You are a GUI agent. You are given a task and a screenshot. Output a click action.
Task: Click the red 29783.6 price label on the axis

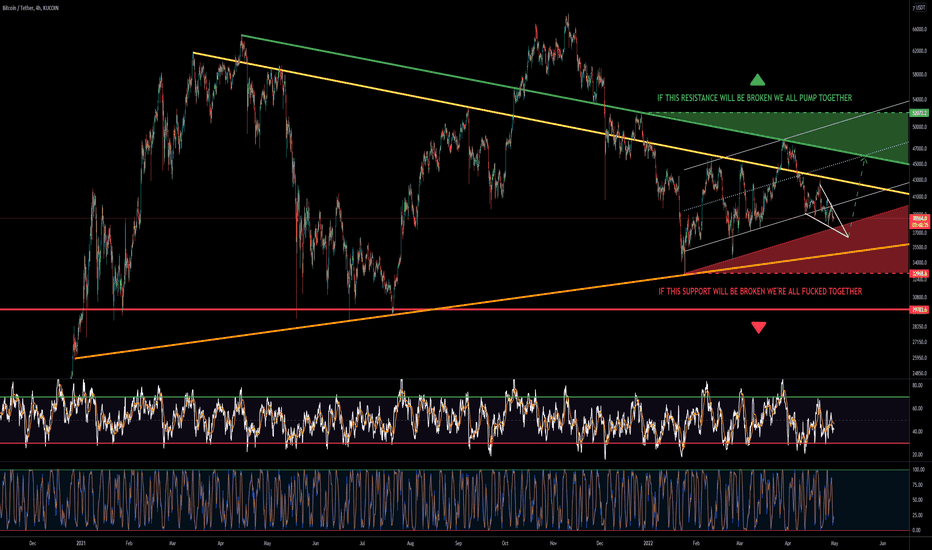point(920,309)
